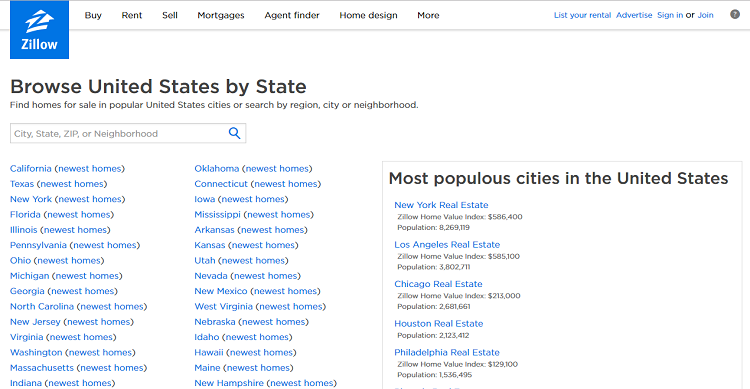This screenshot has height=389, width=750.
Task: Open the Nevada state link
Action: [x=211, y=276]
